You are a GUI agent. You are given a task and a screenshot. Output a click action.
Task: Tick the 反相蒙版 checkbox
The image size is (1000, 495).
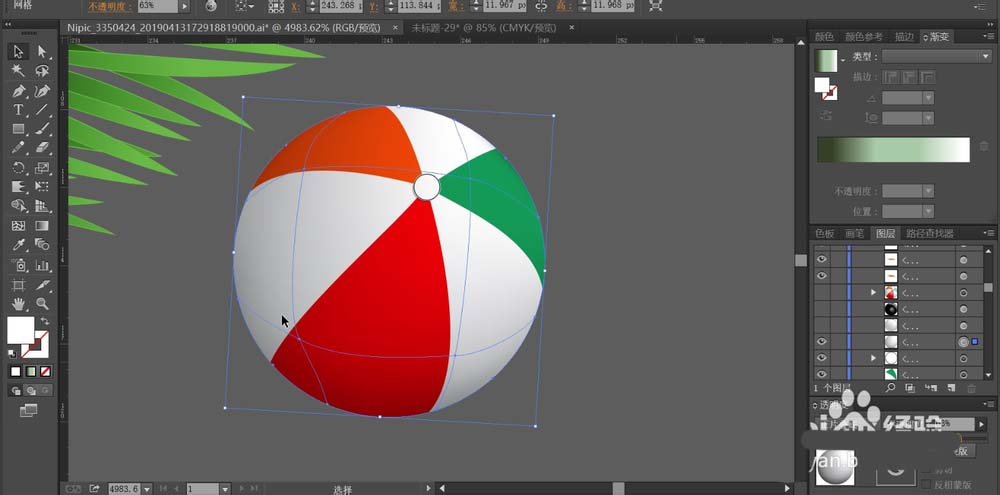pos(926,485)
